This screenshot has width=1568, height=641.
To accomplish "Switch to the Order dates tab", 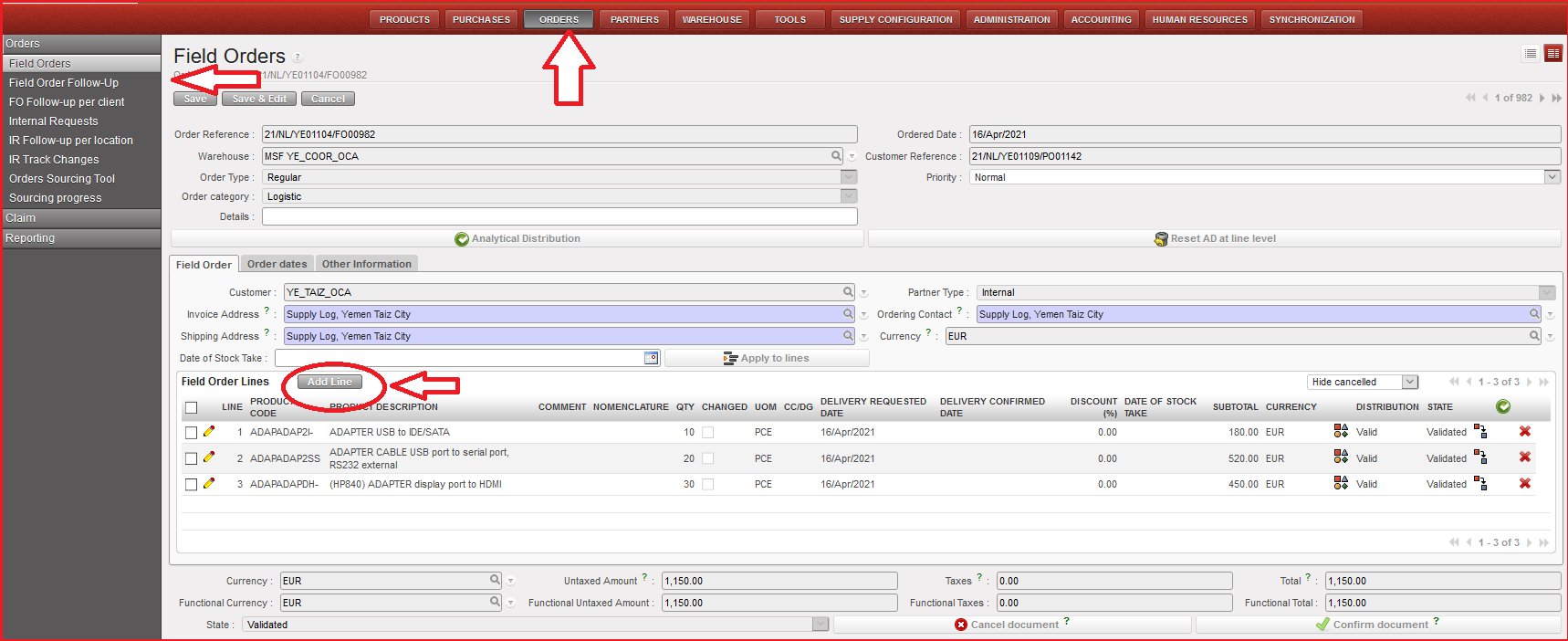I will pos(277,264).
